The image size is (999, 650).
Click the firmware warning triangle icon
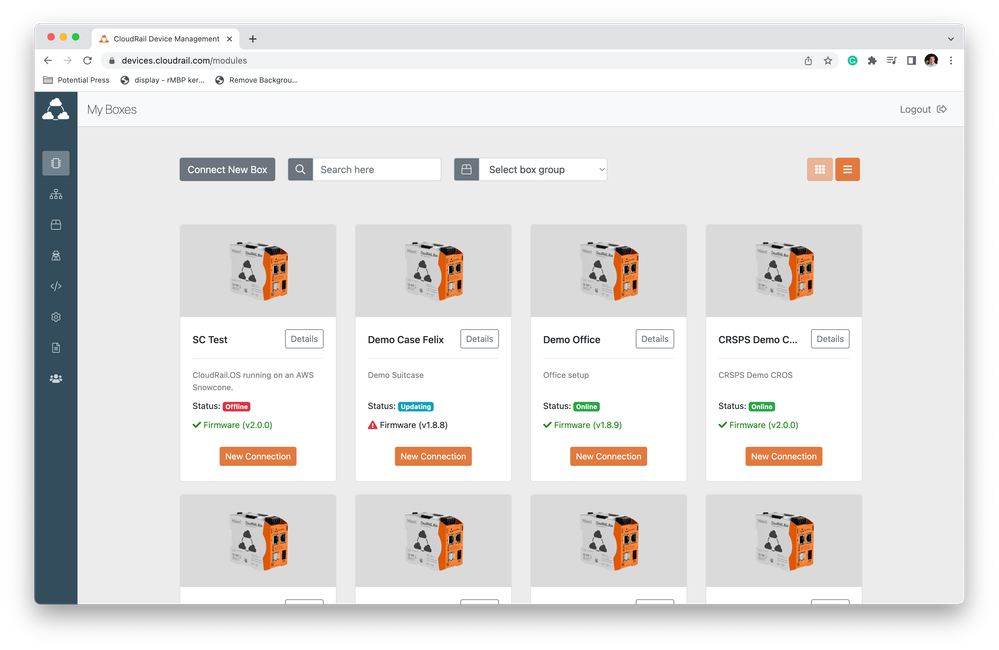coord(373,425)
